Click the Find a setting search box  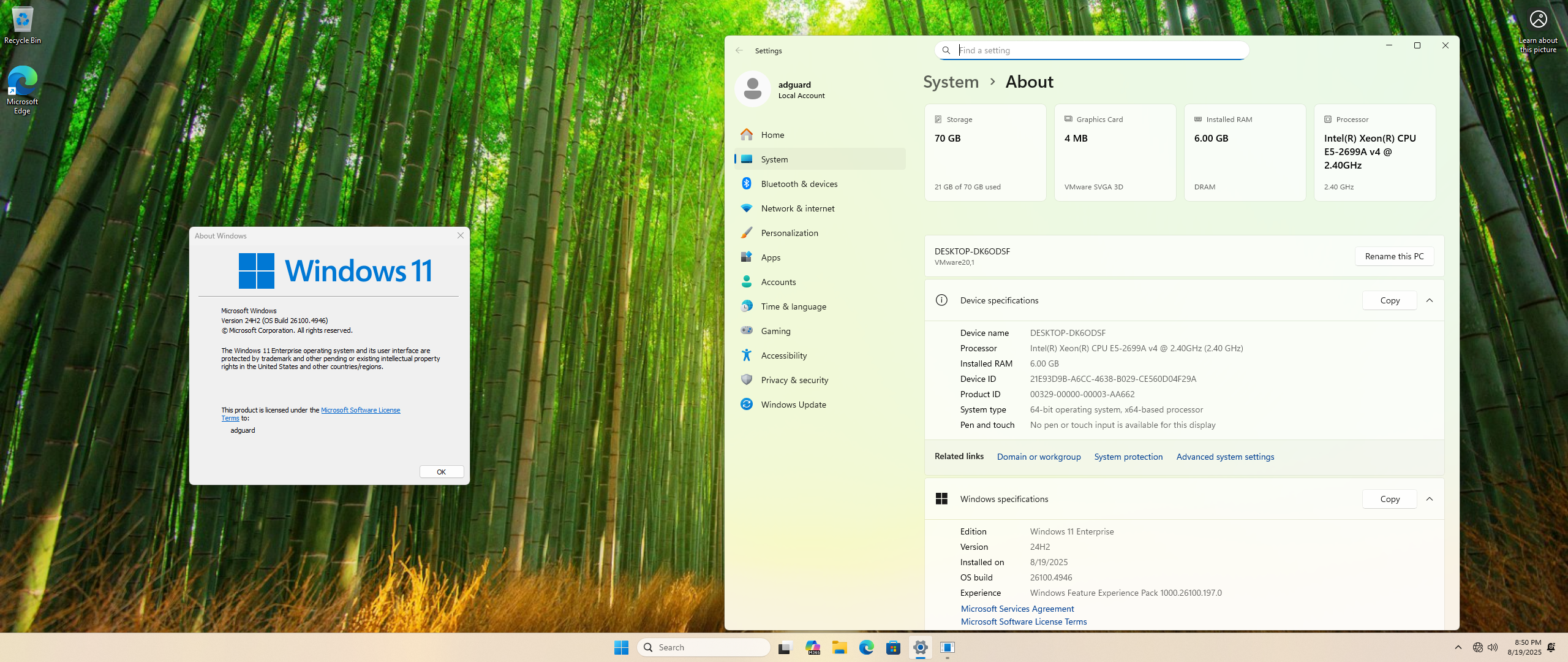(x=1091, y=50)
